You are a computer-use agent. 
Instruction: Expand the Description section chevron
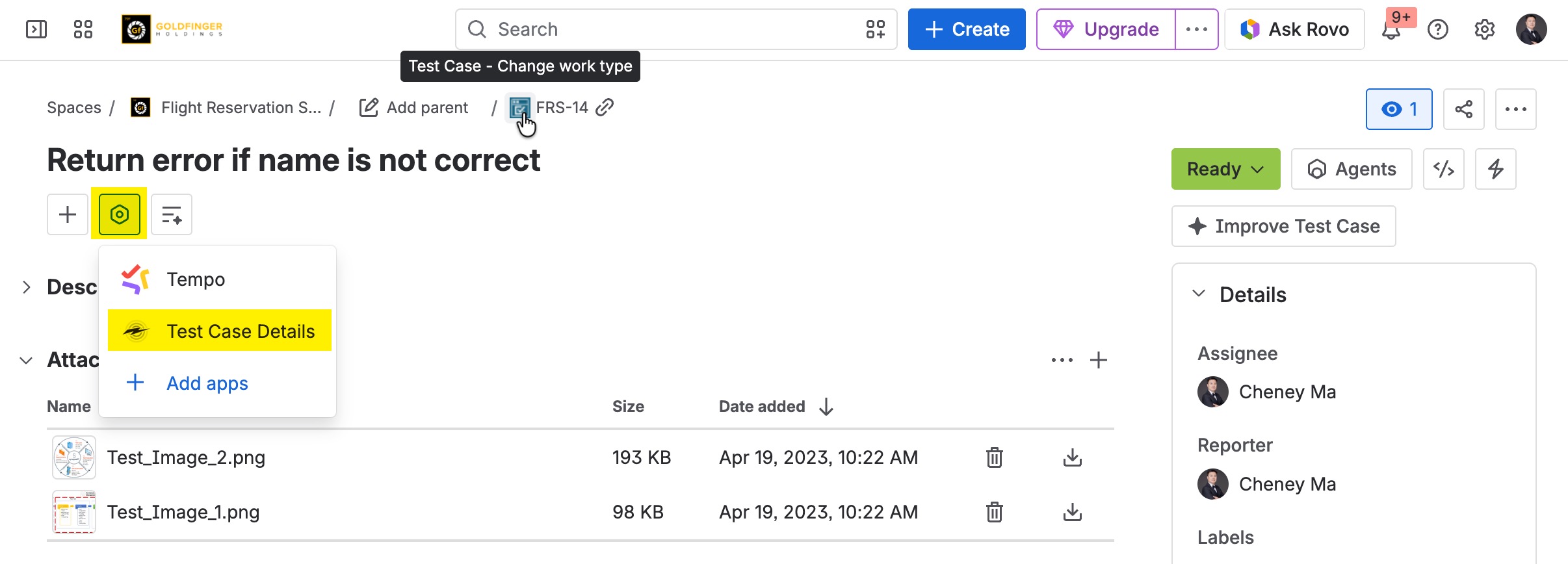pos(26,287)
